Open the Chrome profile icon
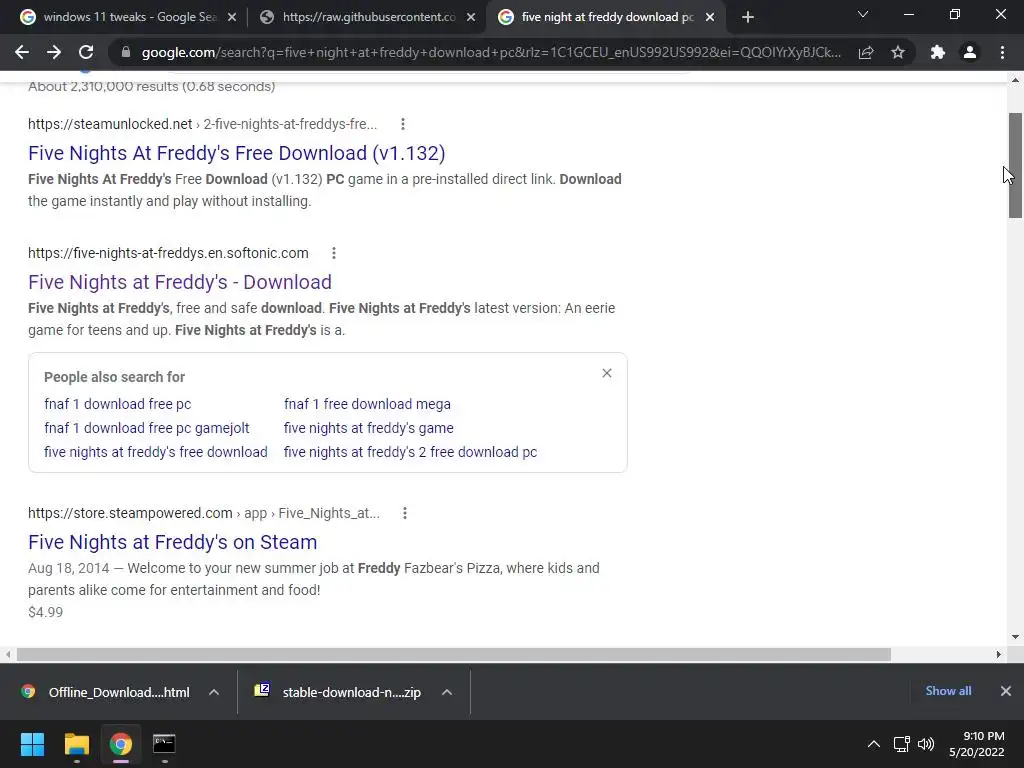Image resolution: width=1024 pixels, height=768 pixels. 970,52
